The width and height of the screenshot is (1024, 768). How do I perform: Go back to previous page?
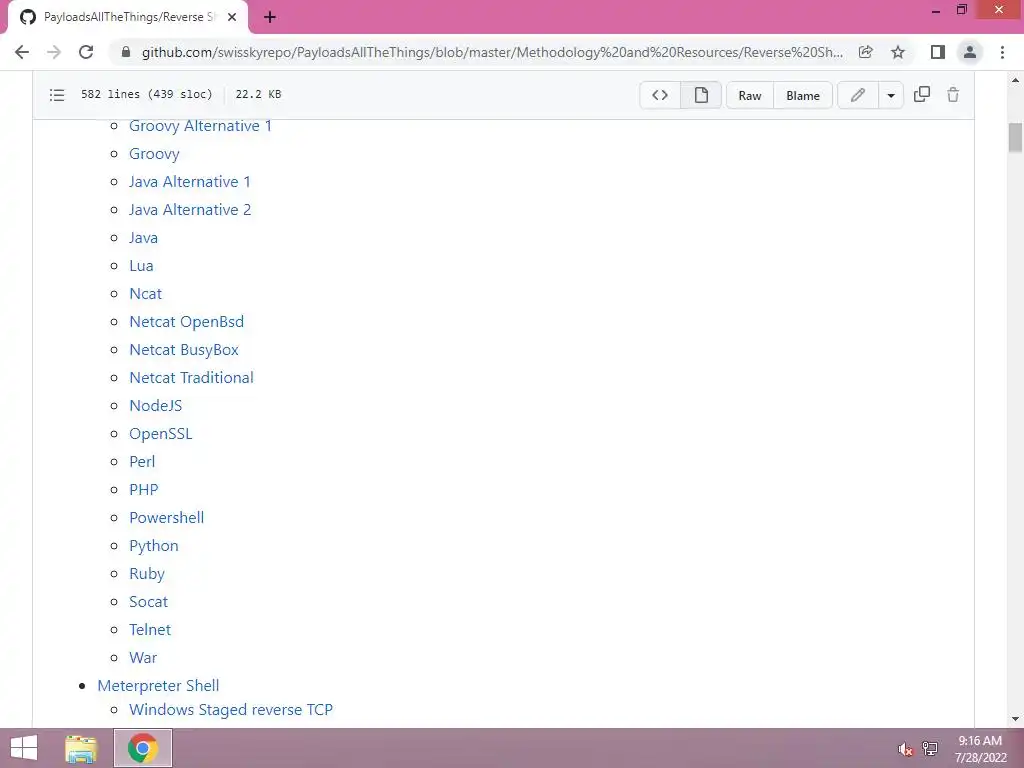(22, 52)
